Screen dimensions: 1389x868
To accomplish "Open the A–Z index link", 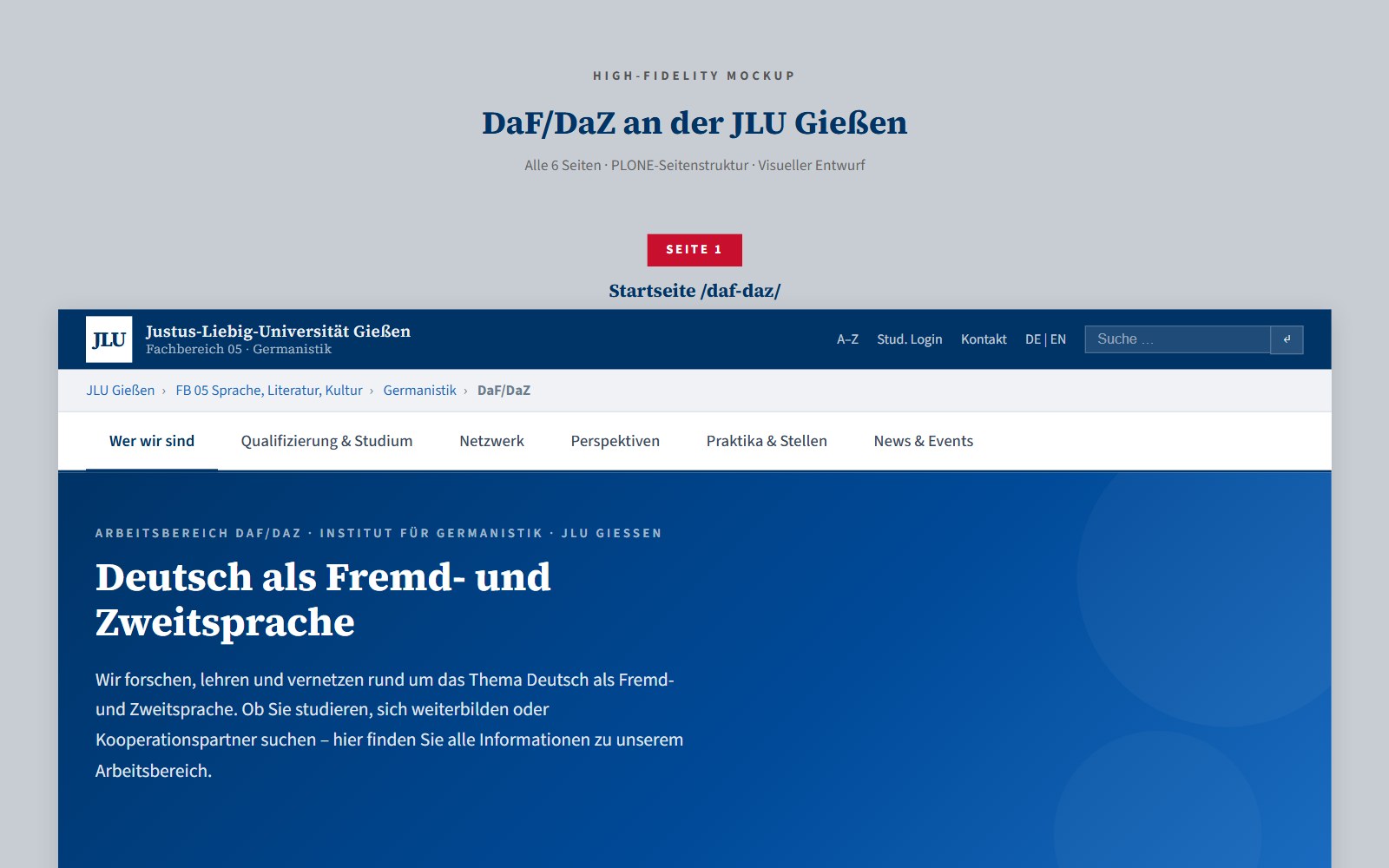I will click(x=847, y=339).
